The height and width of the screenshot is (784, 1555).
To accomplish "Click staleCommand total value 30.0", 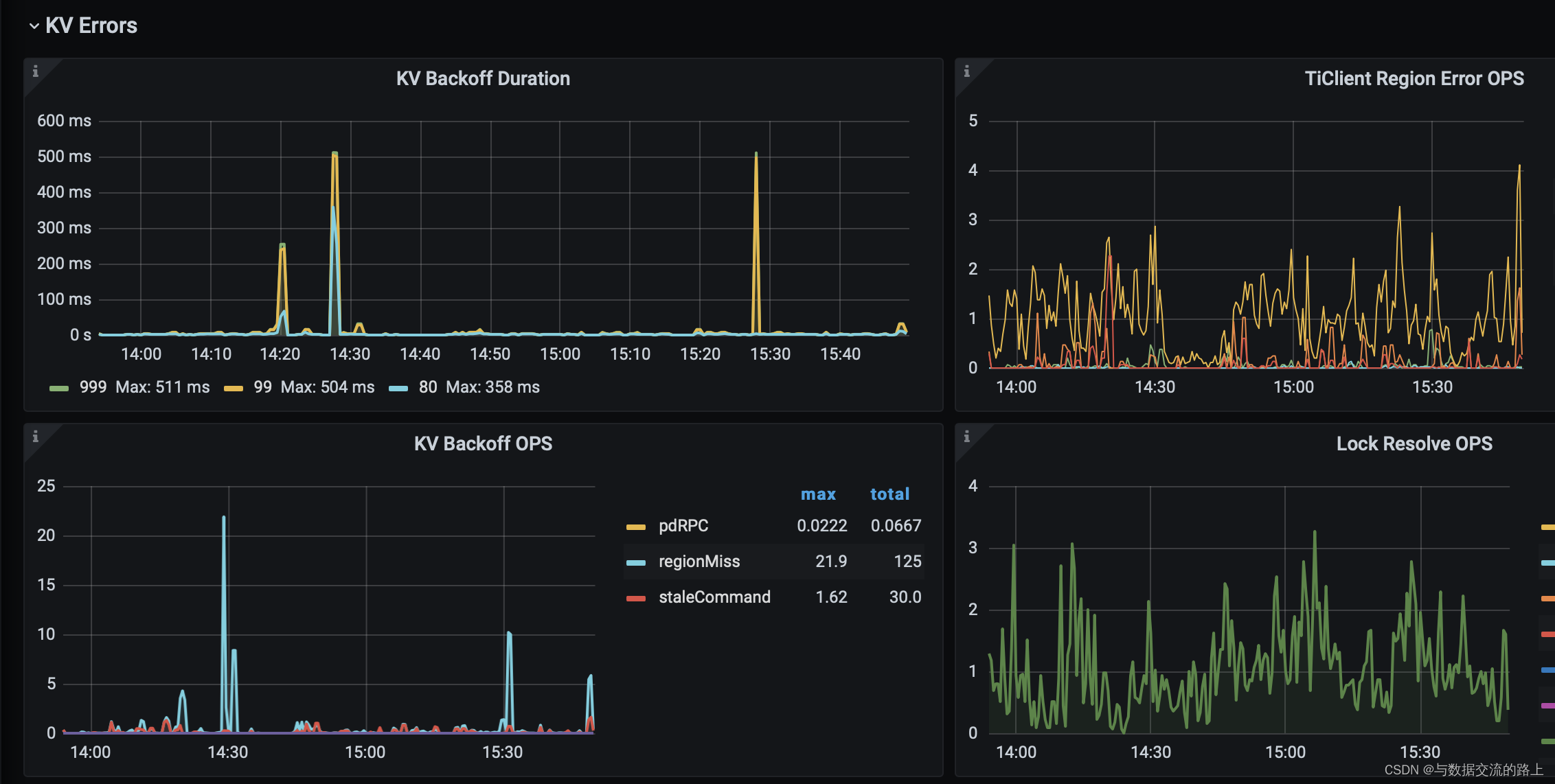I will (905, 597).
